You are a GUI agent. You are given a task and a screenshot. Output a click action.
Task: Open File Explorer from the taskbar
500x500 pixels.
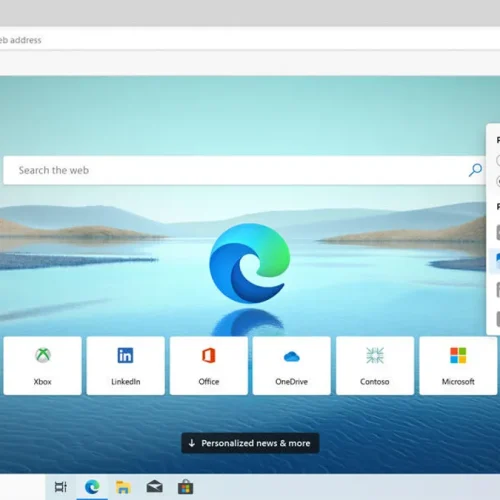click(x=123, y=487)
